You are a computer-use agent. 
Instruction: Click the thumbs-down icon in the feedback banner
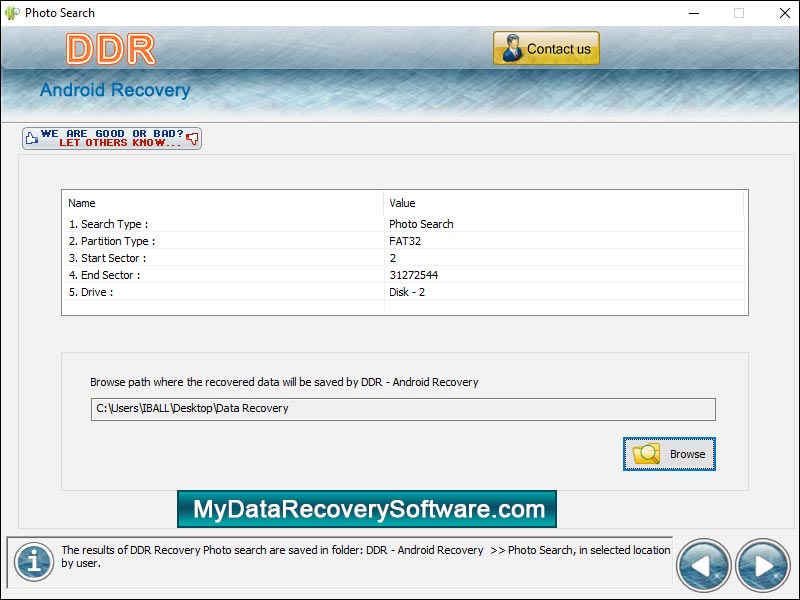[x=192, y=137]
